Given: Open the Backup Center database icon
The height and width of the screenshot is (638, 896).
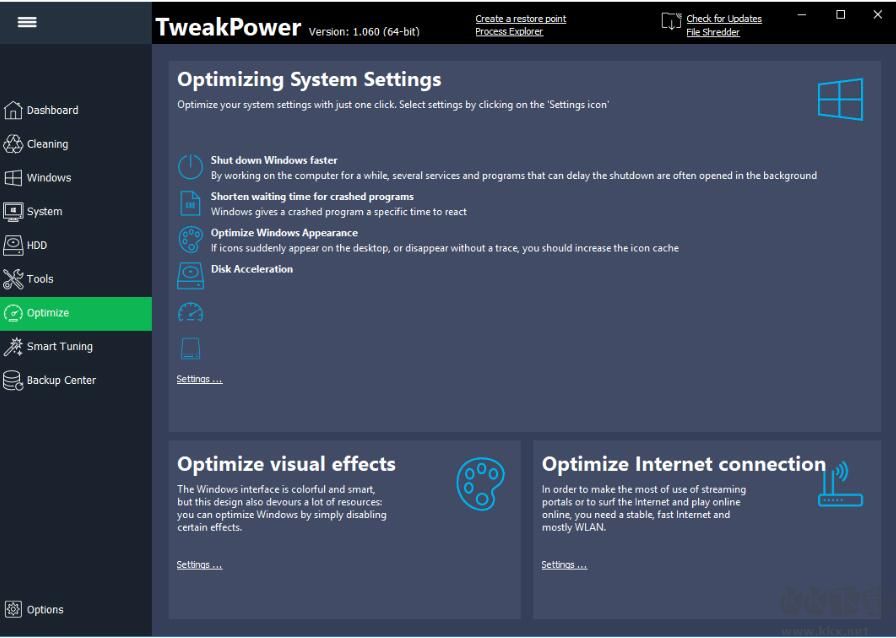Looking at the screenshot, I should point(13,380).
